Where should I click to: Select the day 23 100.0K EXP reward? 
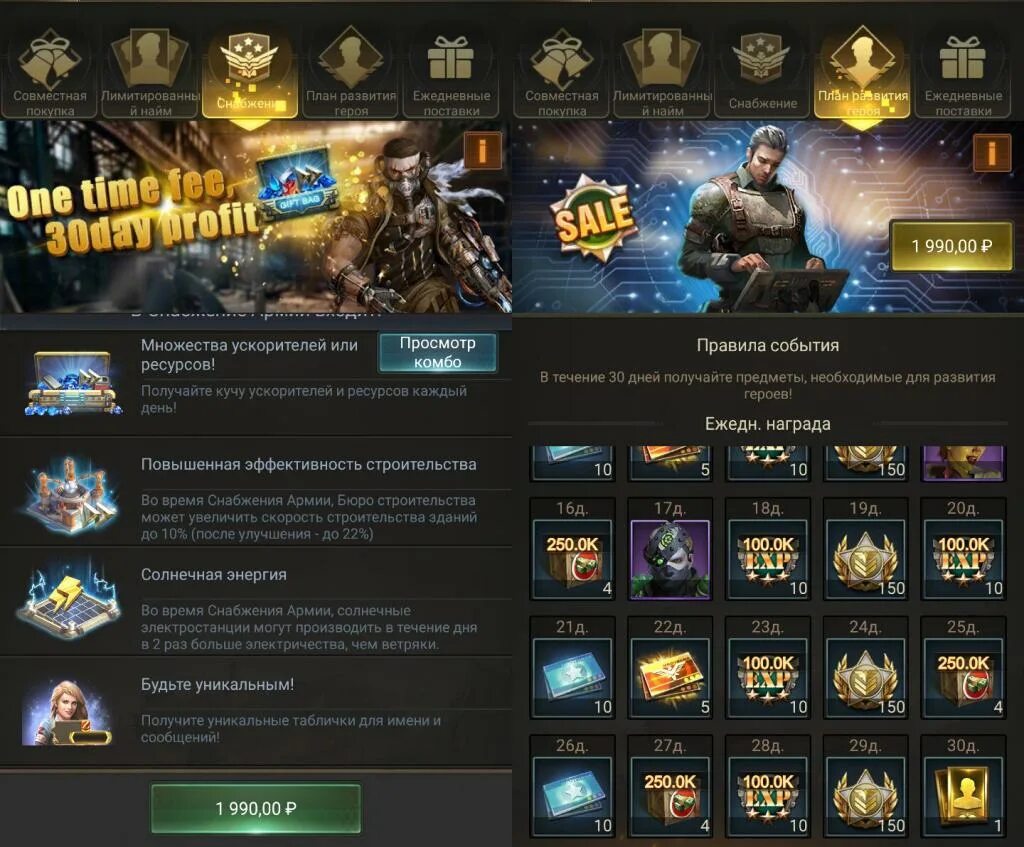pyautogui.click(x=767, y=678)
